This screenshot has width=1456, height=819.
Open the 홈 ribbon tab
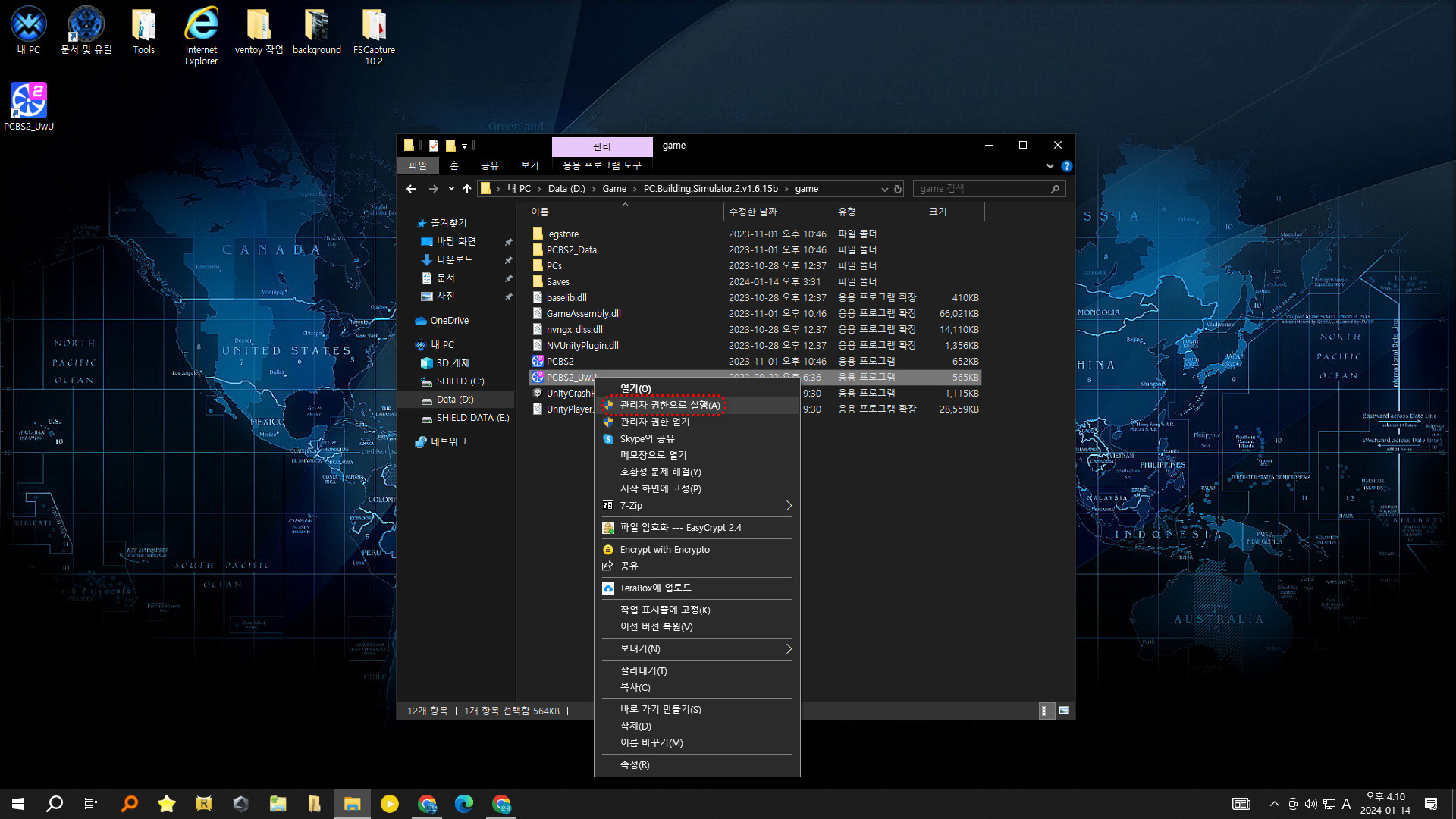click(x=454, y=165)
